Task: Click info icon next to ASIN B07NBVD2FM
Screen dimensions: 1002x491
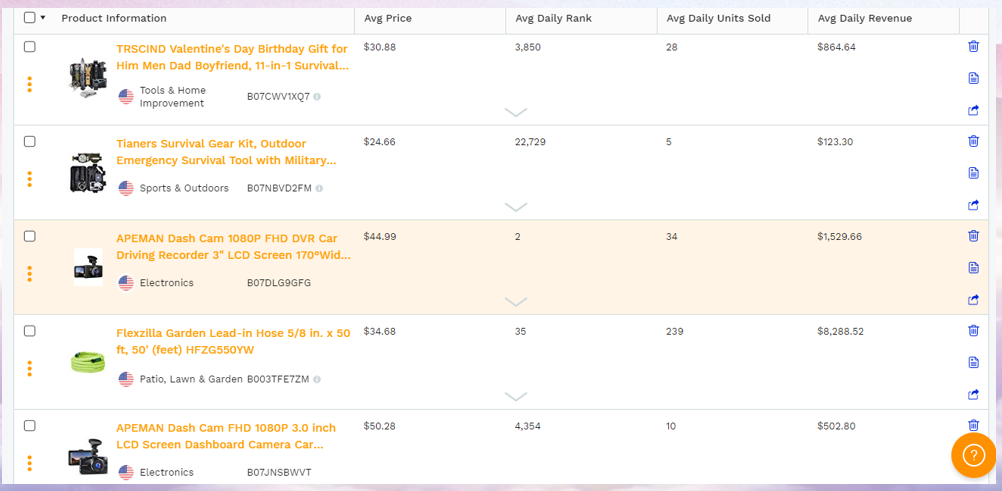Action: point(319,189)
